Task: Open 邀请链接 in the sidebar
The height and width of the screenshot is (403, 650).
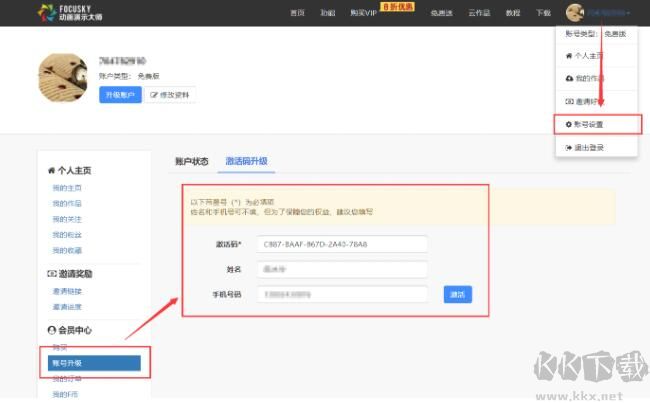Action: coord(67,291)
